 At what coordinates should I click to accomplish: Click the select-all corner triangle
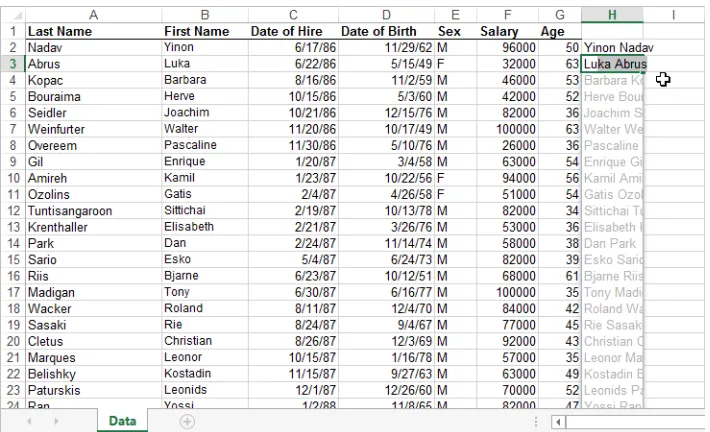17,16
